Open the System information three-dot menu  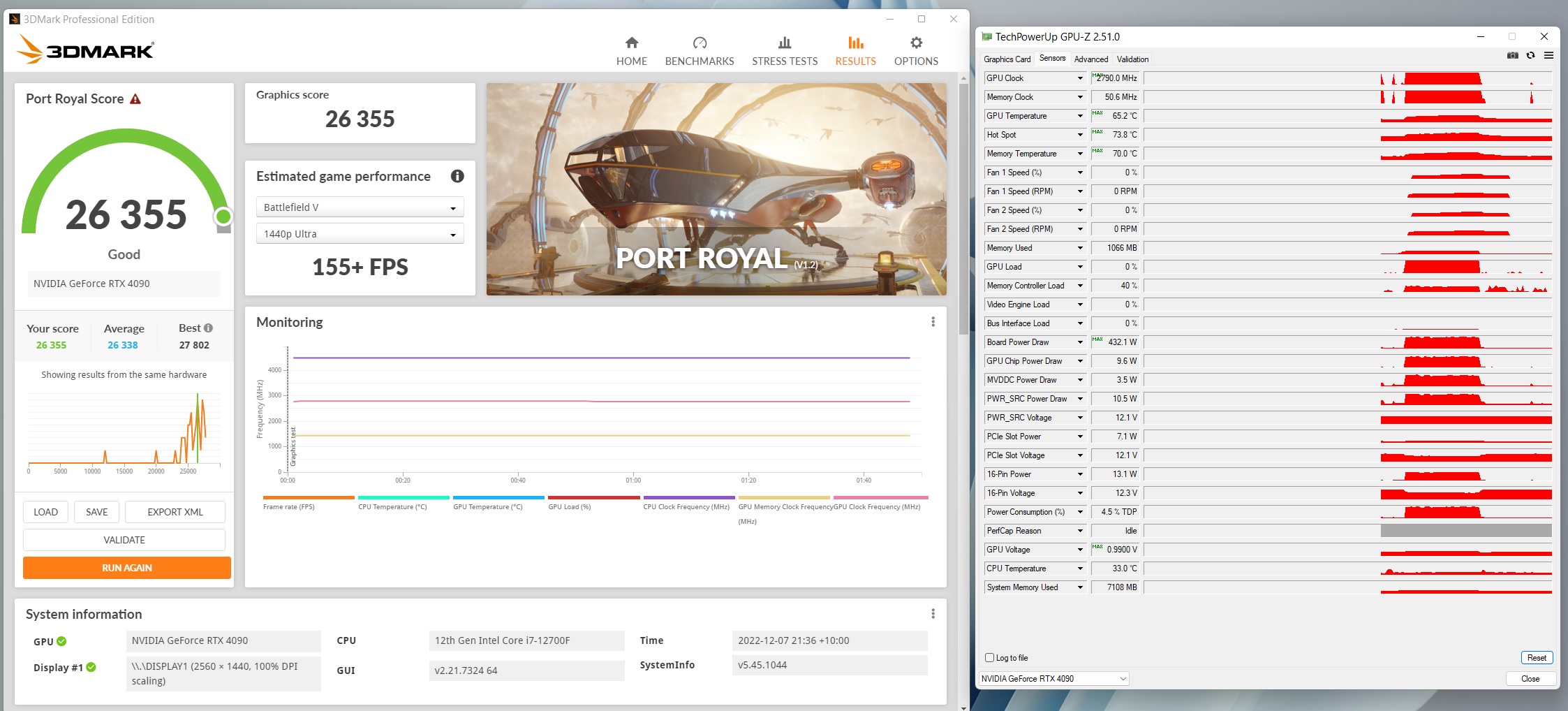pos(933,614)
